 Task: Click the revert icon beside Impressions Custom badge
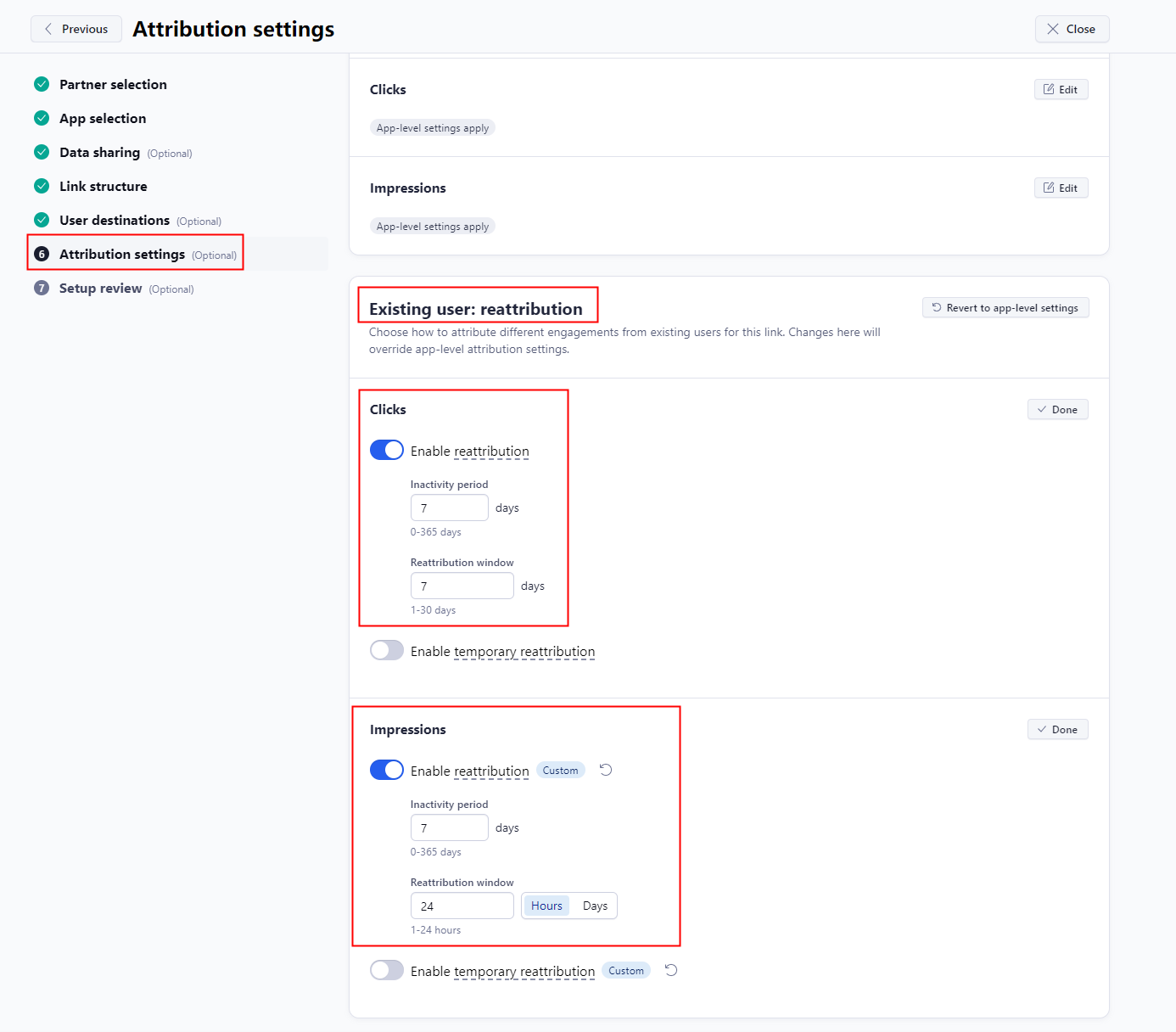[605, 770]
